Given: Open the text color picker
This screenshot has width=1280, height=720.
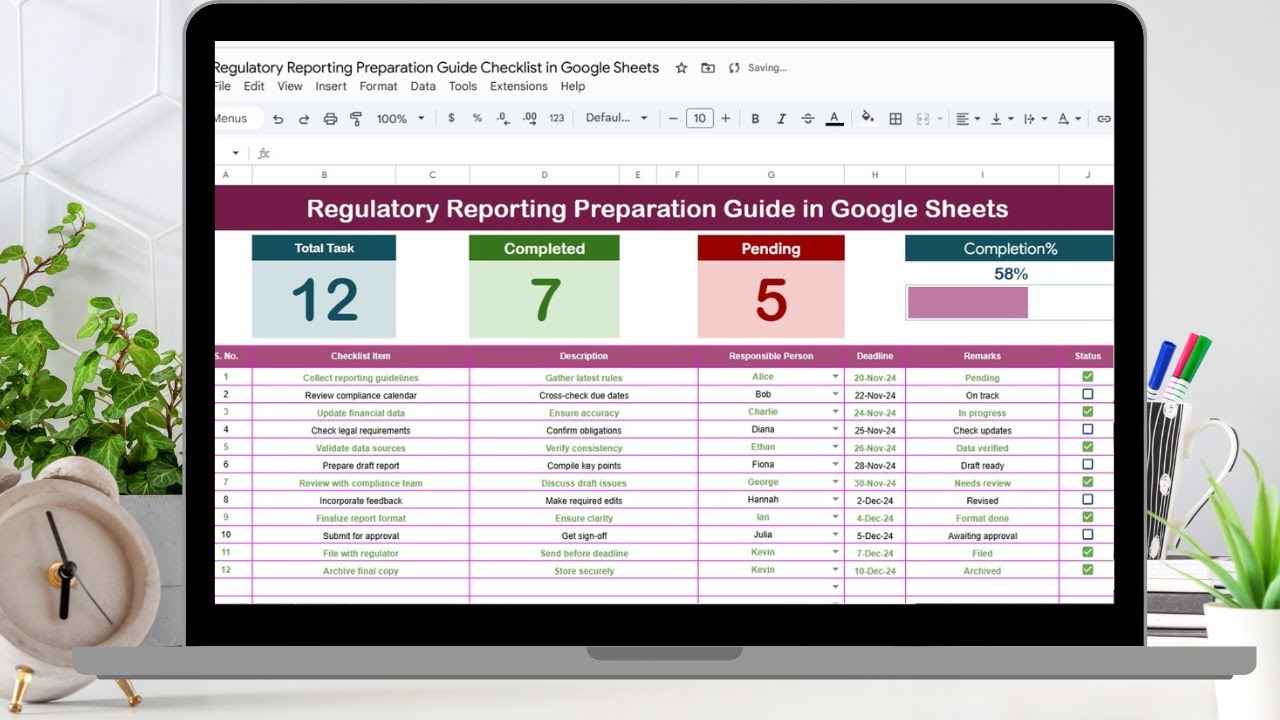Looking at the screenshot, I should (835, 118).
